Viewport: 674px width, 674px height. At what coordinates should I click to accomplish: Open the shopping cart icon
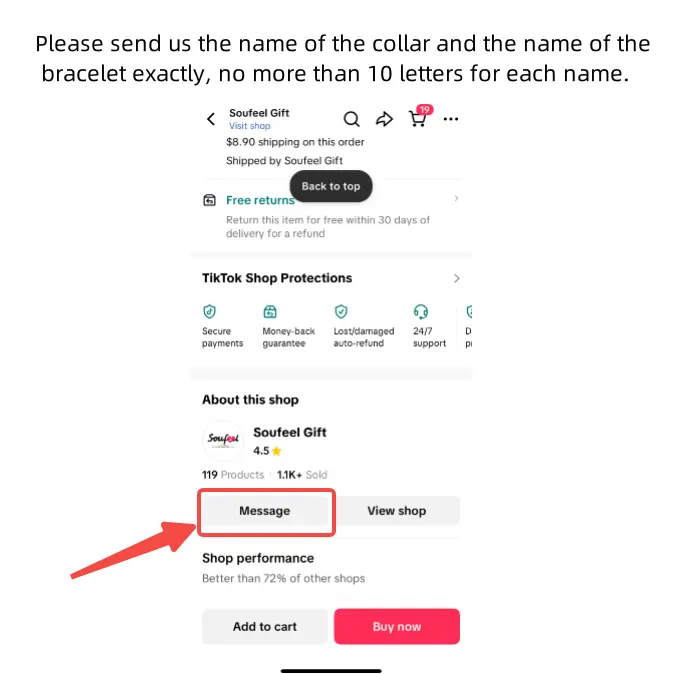click(418, 119)
